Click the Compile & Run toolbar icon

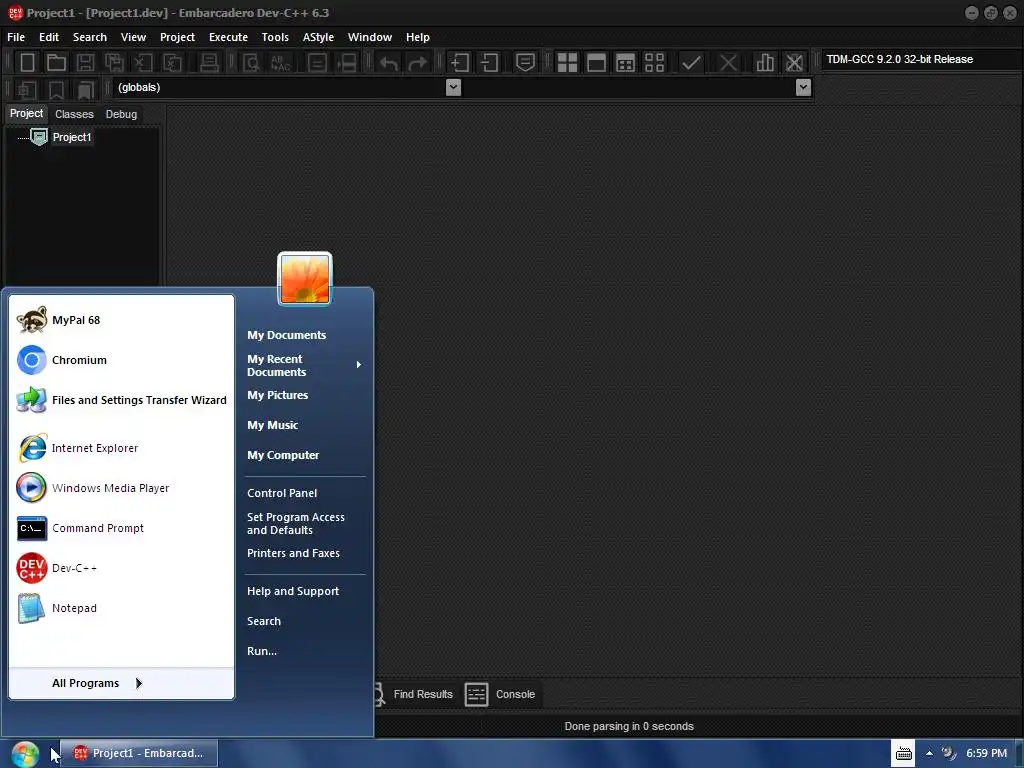(625, 63)
